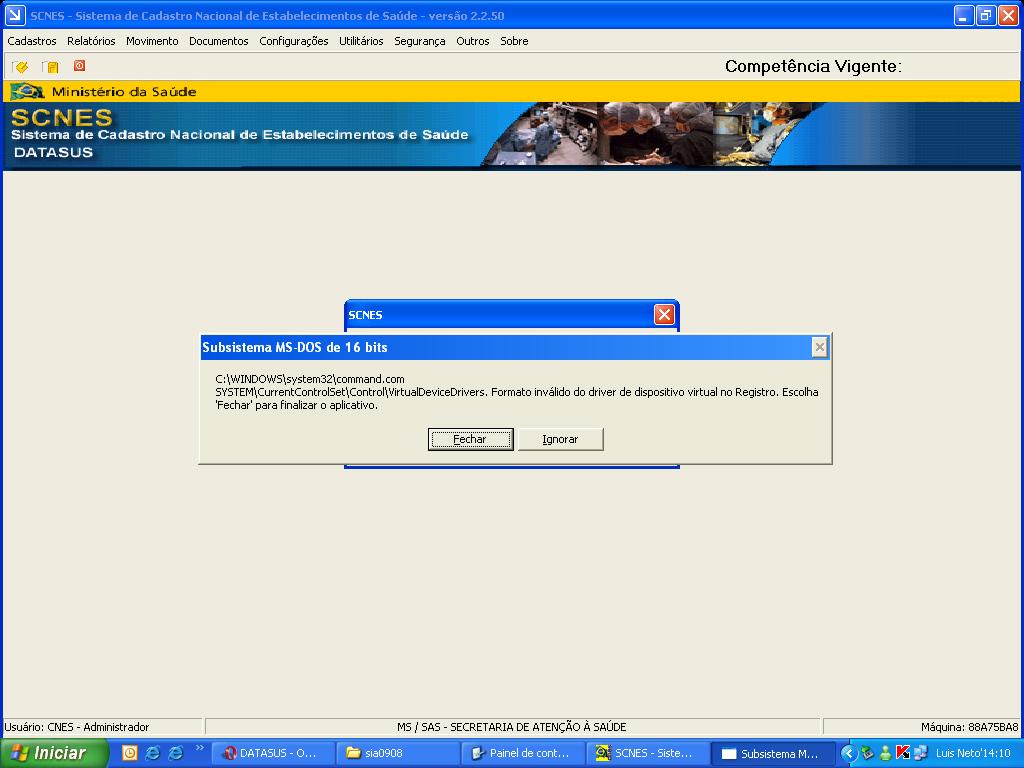Open the Relatórios menu
1024x768 pixels.
click(91, 41)
